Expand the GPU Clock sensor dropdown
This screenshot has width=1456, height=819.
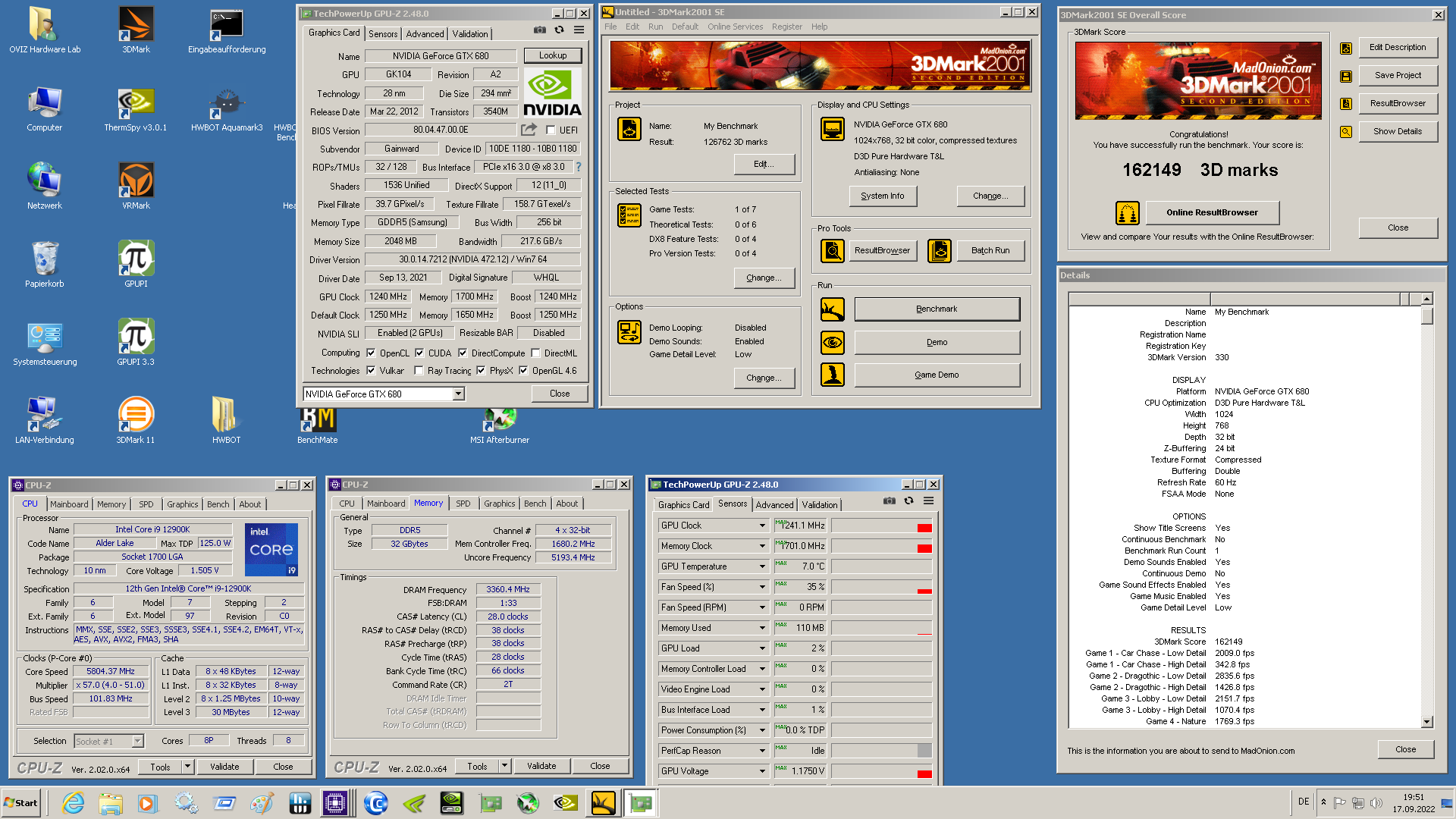(x=762, y=526)
